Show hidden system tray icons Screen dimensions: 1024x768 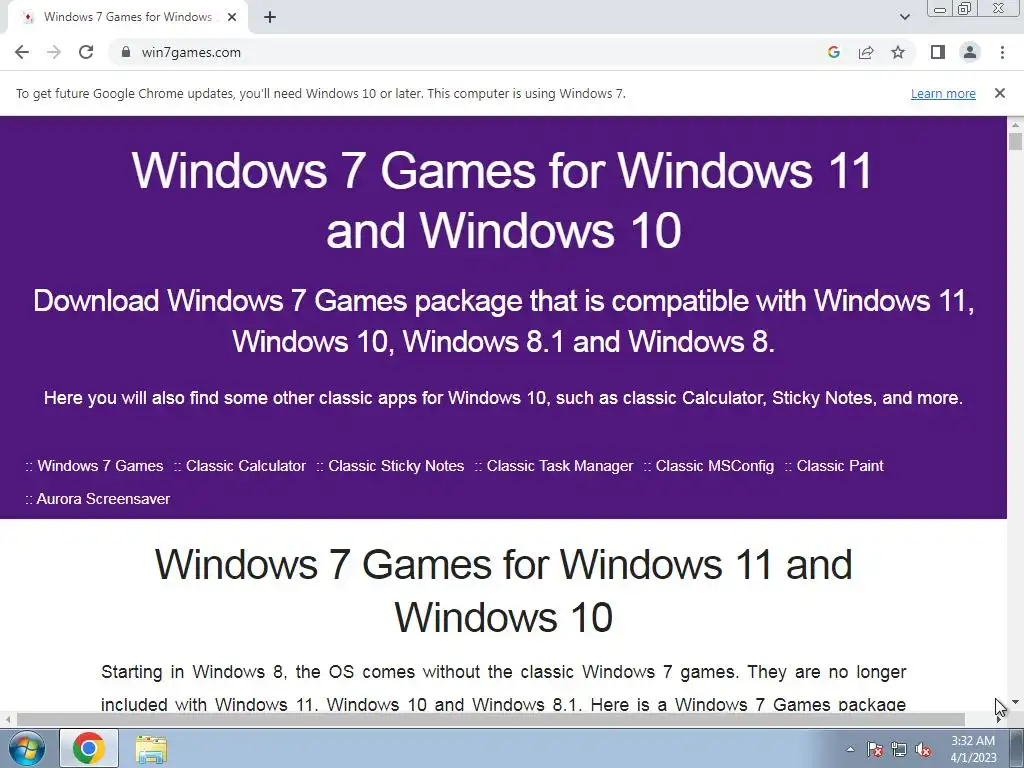(x=850, y=749)
